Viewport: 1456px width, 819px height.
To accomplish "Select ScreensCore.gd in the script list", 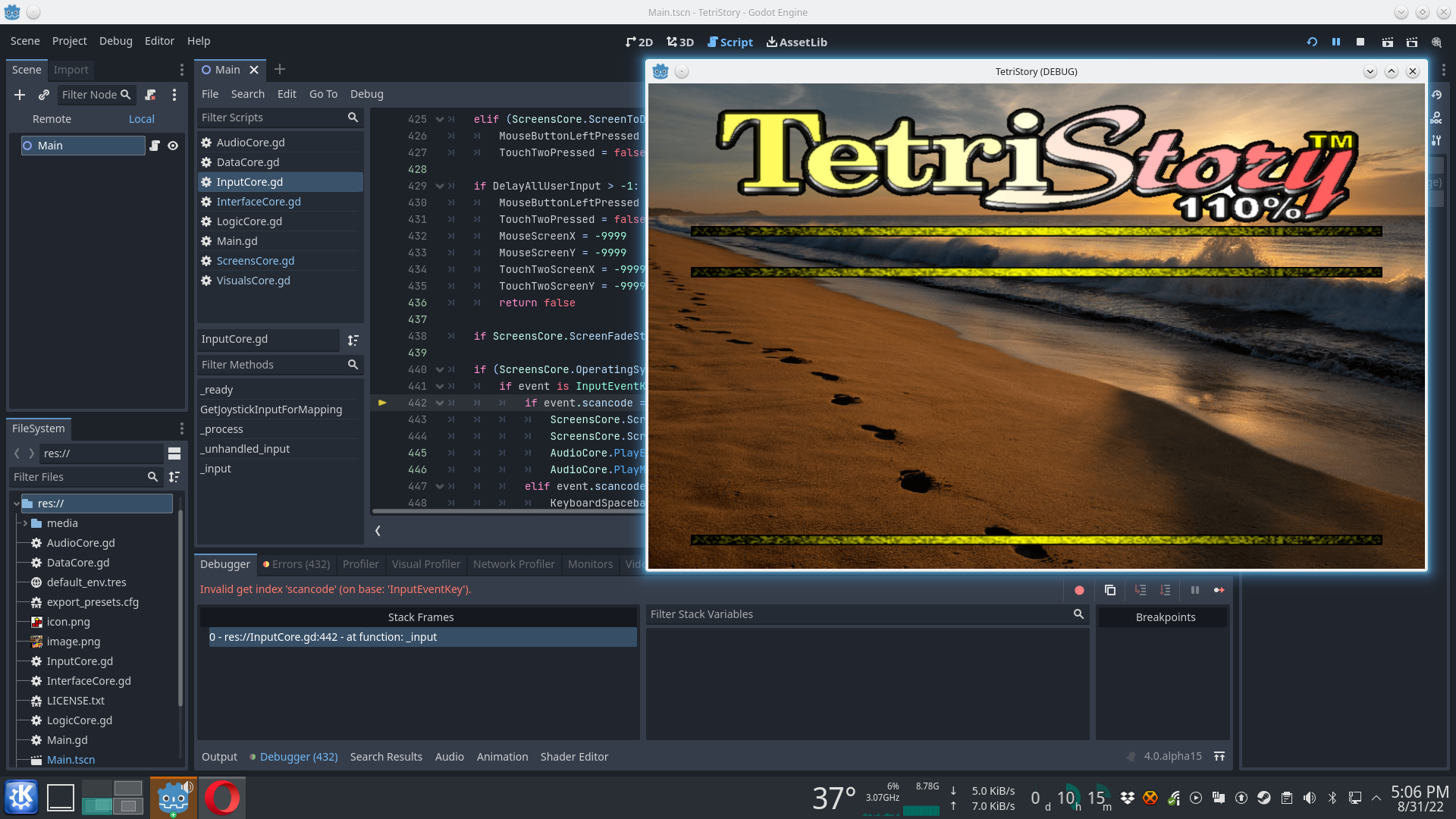I will 280,261.
